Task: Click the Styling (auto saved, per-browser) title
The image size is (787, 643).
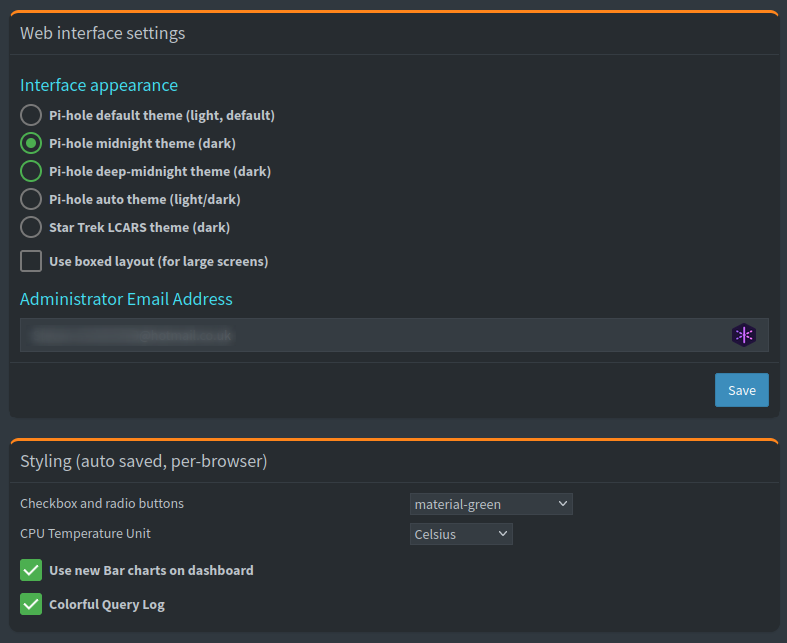Action: pos(144,461)
